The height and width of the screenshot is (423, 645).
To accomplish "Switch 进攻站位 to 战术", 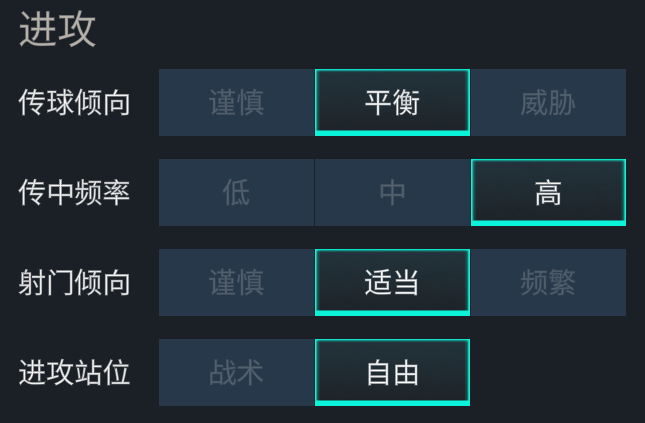I will pyautogui.click(x=237, y=372).
